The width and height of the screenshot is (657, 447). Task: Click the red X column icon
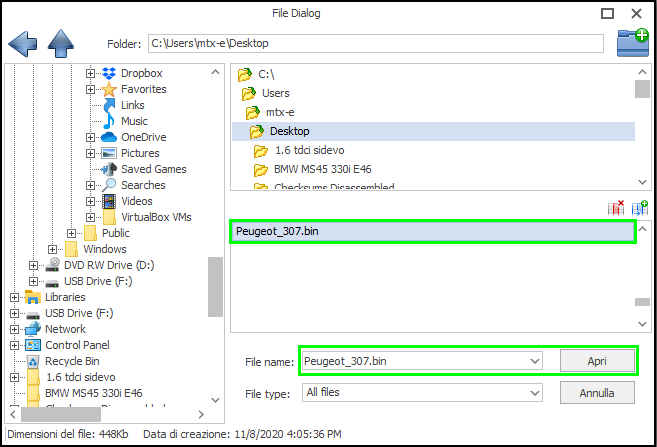point(616,208)
